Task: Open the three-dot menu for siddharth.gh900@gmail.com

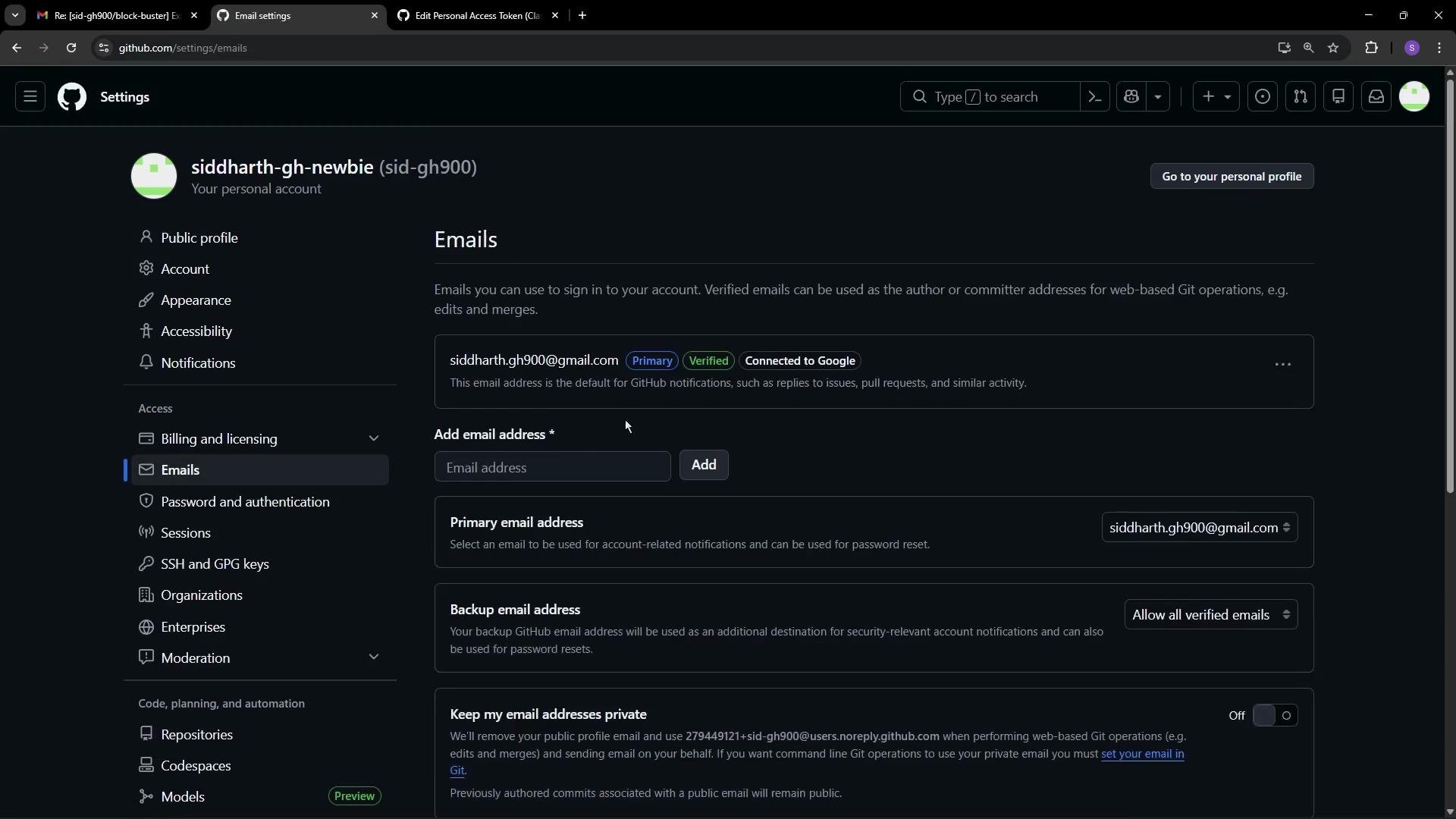Action: 1282,365
